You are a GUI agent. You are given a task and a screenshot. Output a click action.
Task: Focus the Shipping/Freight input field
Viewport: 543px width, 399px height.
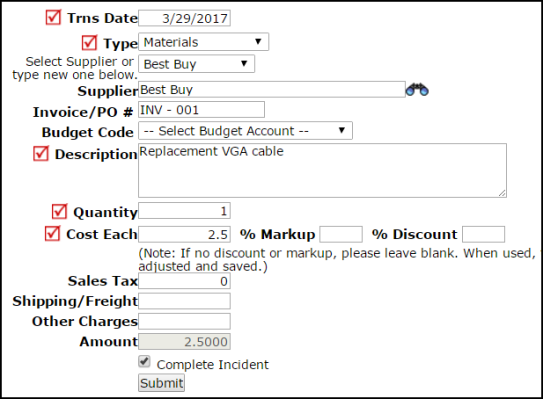coord(184,301)
